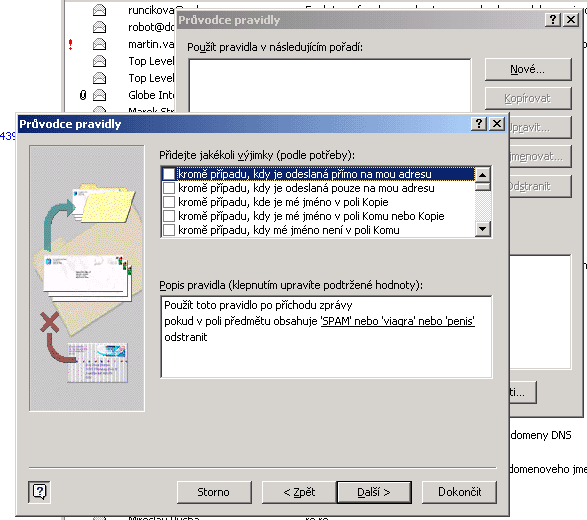Image resolution: width=587 pixels, height=520 pixels.
Task: Go back with the < Zpět button
Action: click(299, 492)
